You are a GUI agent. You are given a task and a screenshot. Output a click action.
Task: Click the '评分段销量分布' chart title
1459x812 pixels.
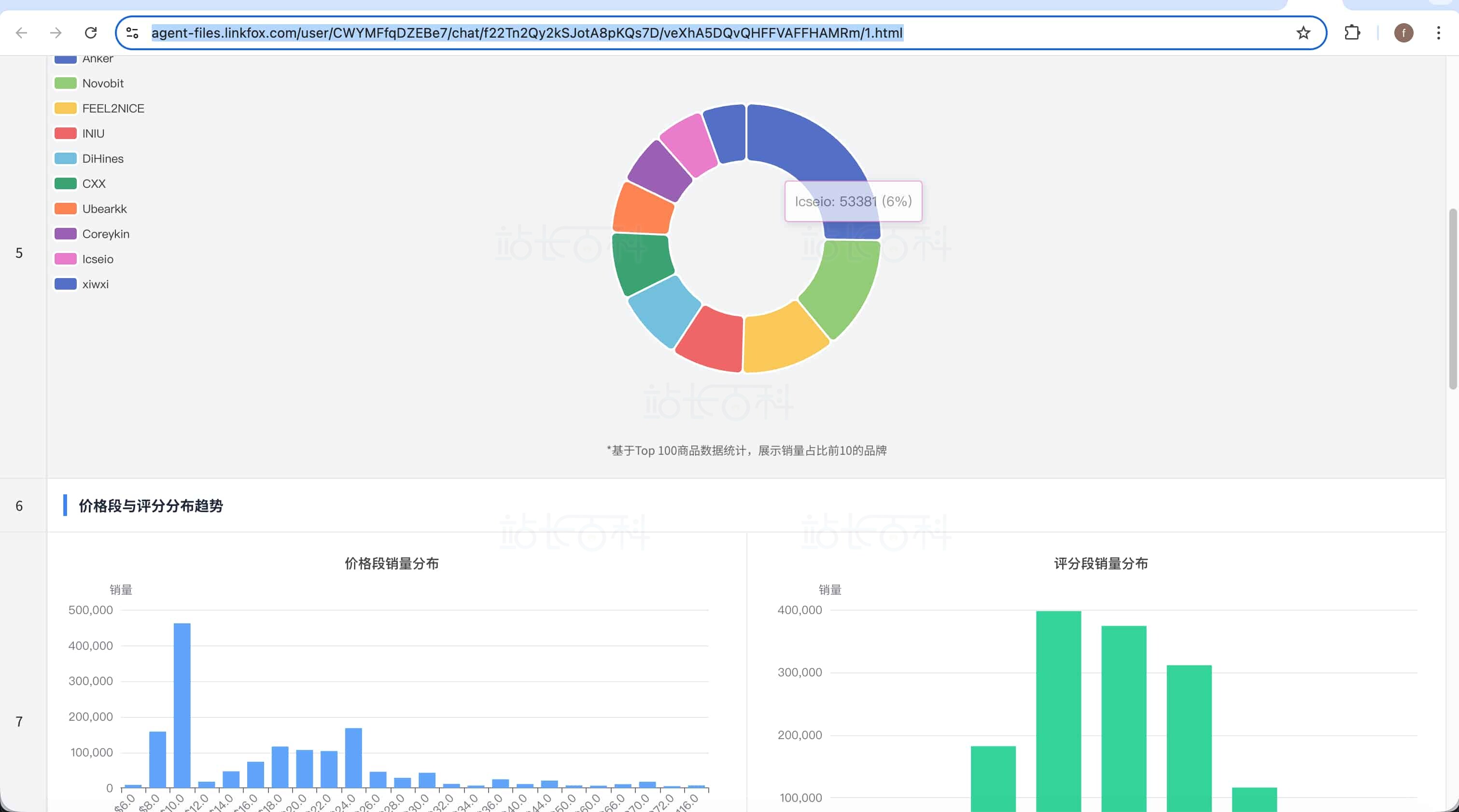coord(1101,563)
